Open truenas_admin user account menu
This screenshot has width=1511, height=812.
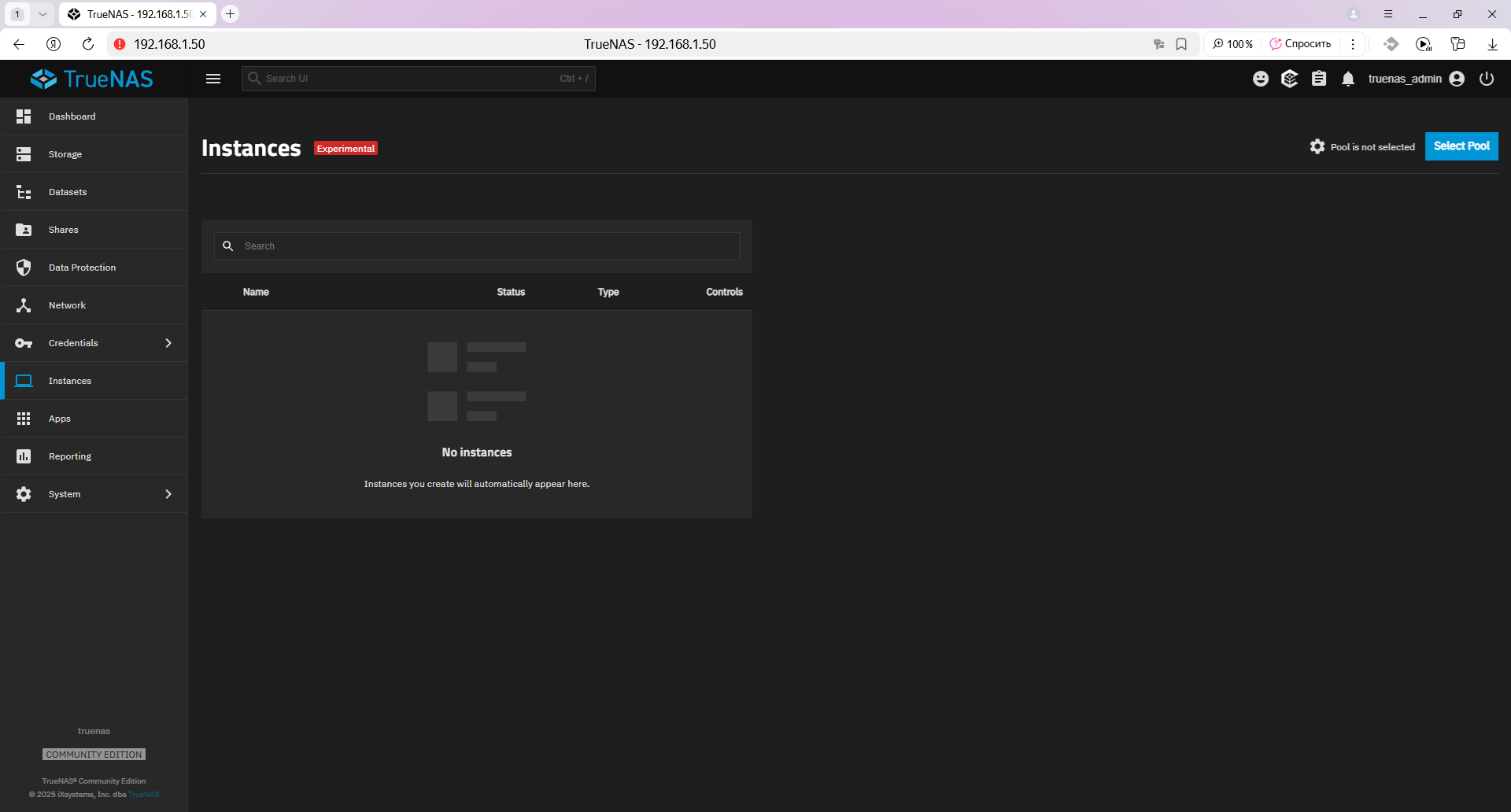click(x=1416, y=79)
